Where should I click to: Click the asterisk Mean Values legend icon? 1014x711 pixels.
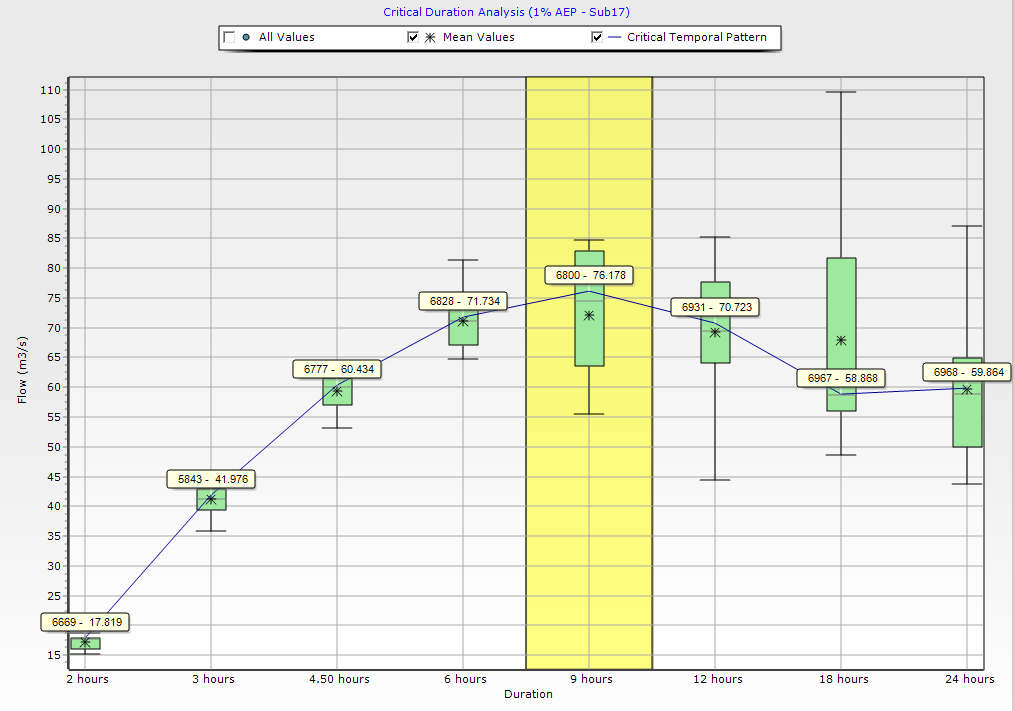(x=430, y=38)
